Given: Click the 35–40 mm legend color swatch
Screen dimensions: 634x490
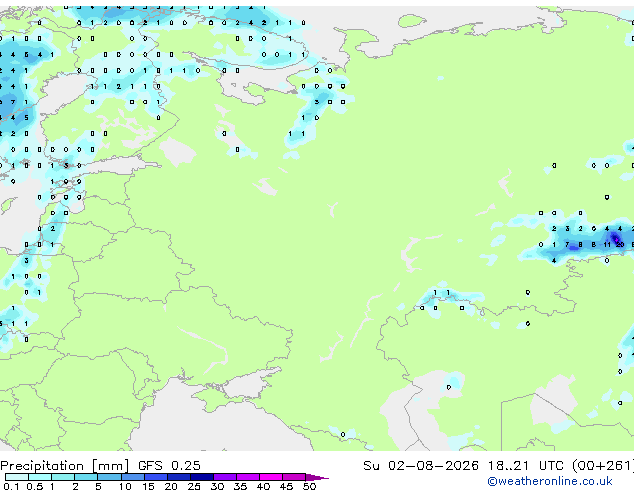Looking at the screenshot, I should click(x=247, y=477).
